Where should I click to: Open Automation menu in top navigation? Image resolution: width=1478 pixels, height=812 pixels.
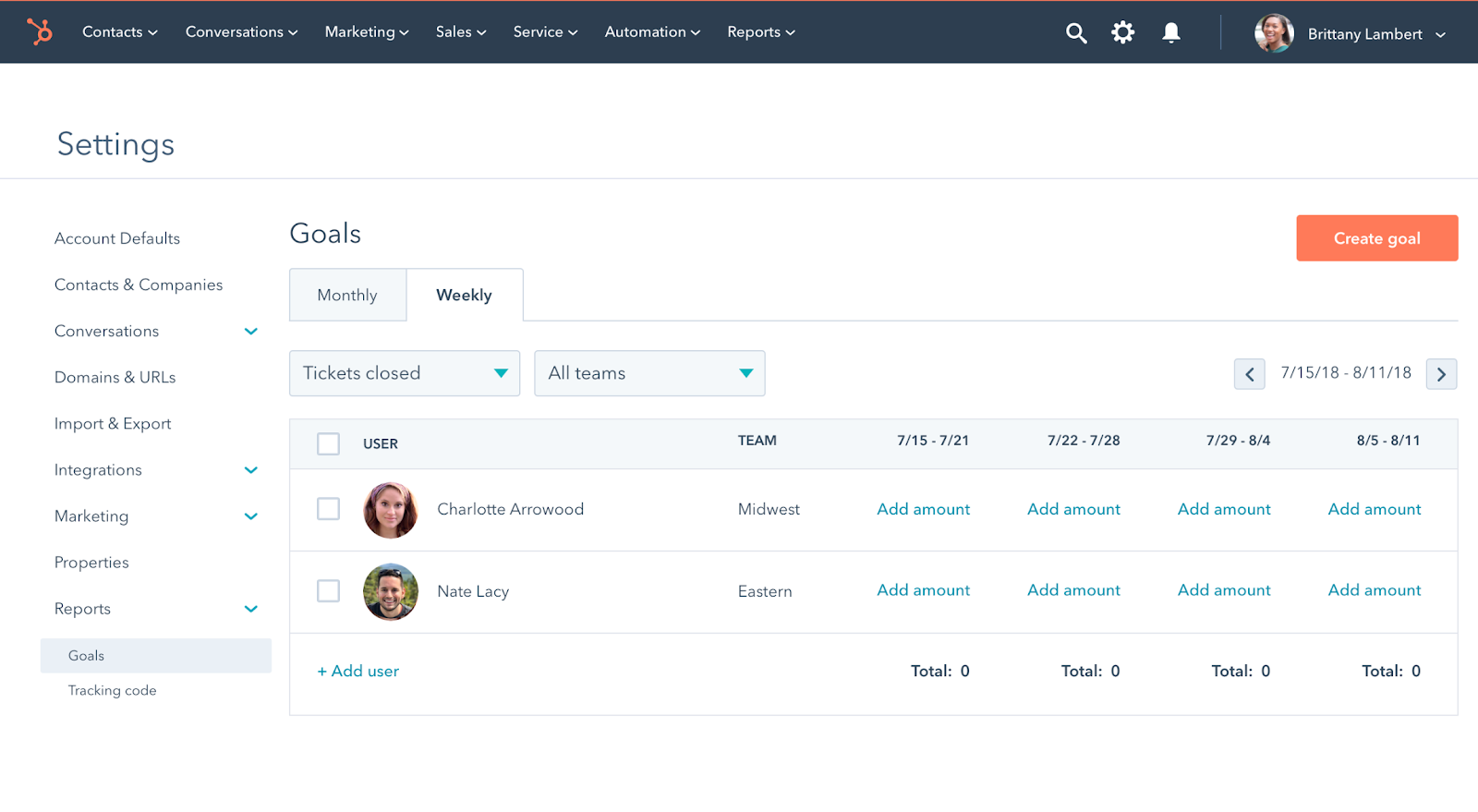(x=653, y=31)
